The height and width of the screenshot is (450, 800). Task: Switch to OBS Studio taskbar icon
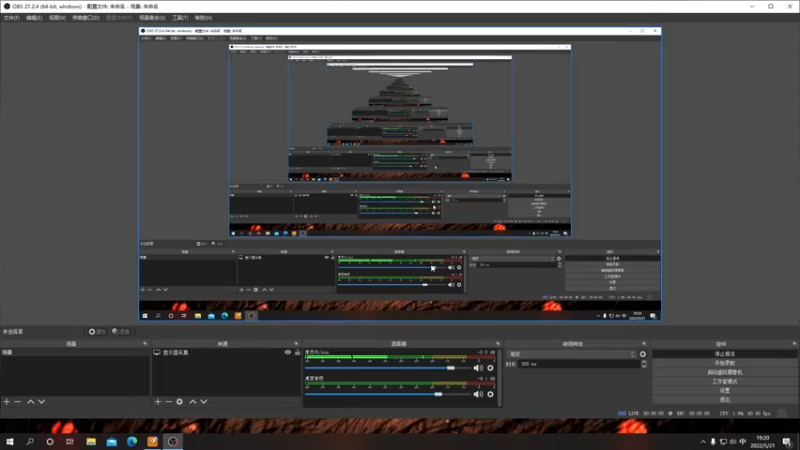coord(173,441)
